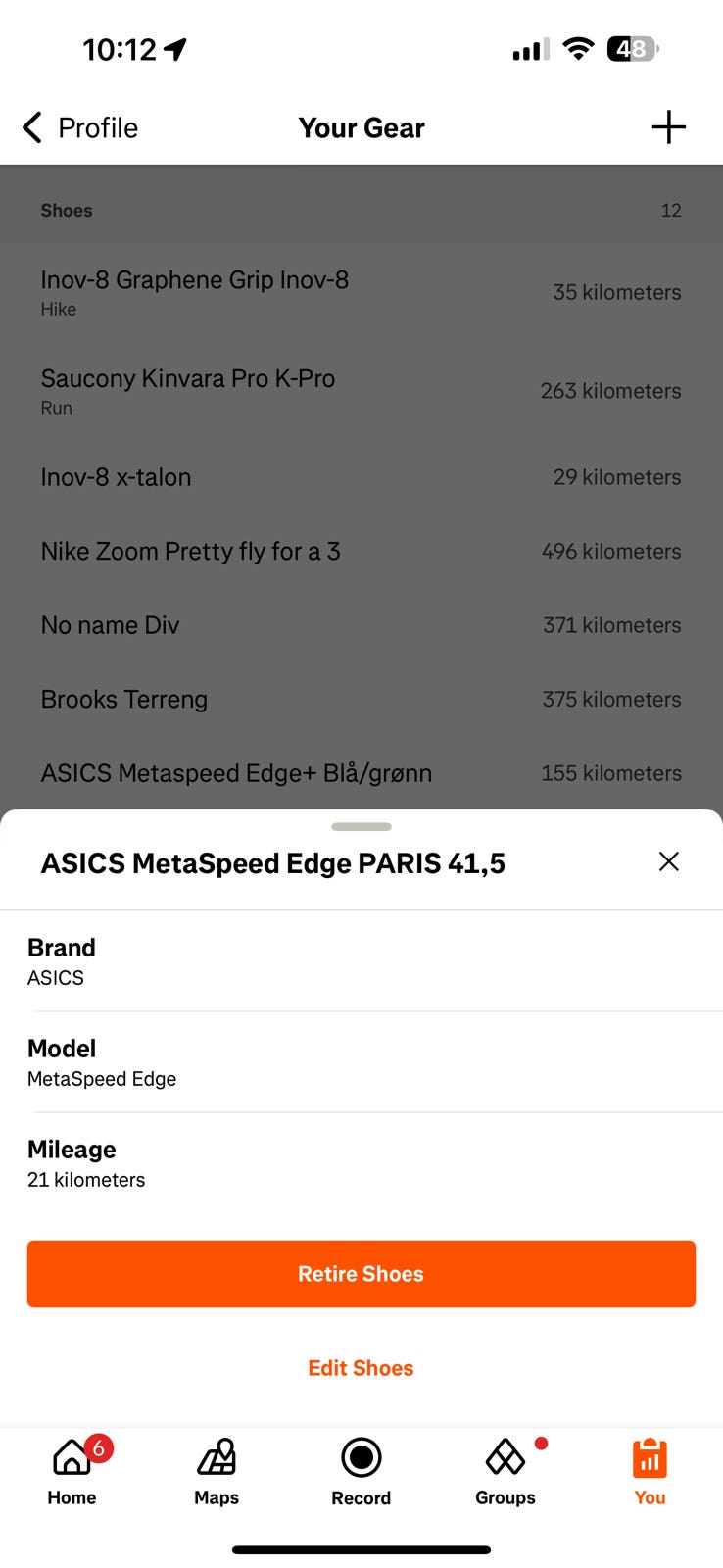Tap the Profile back label
The image size is (723, 1568).
[98, 127]
